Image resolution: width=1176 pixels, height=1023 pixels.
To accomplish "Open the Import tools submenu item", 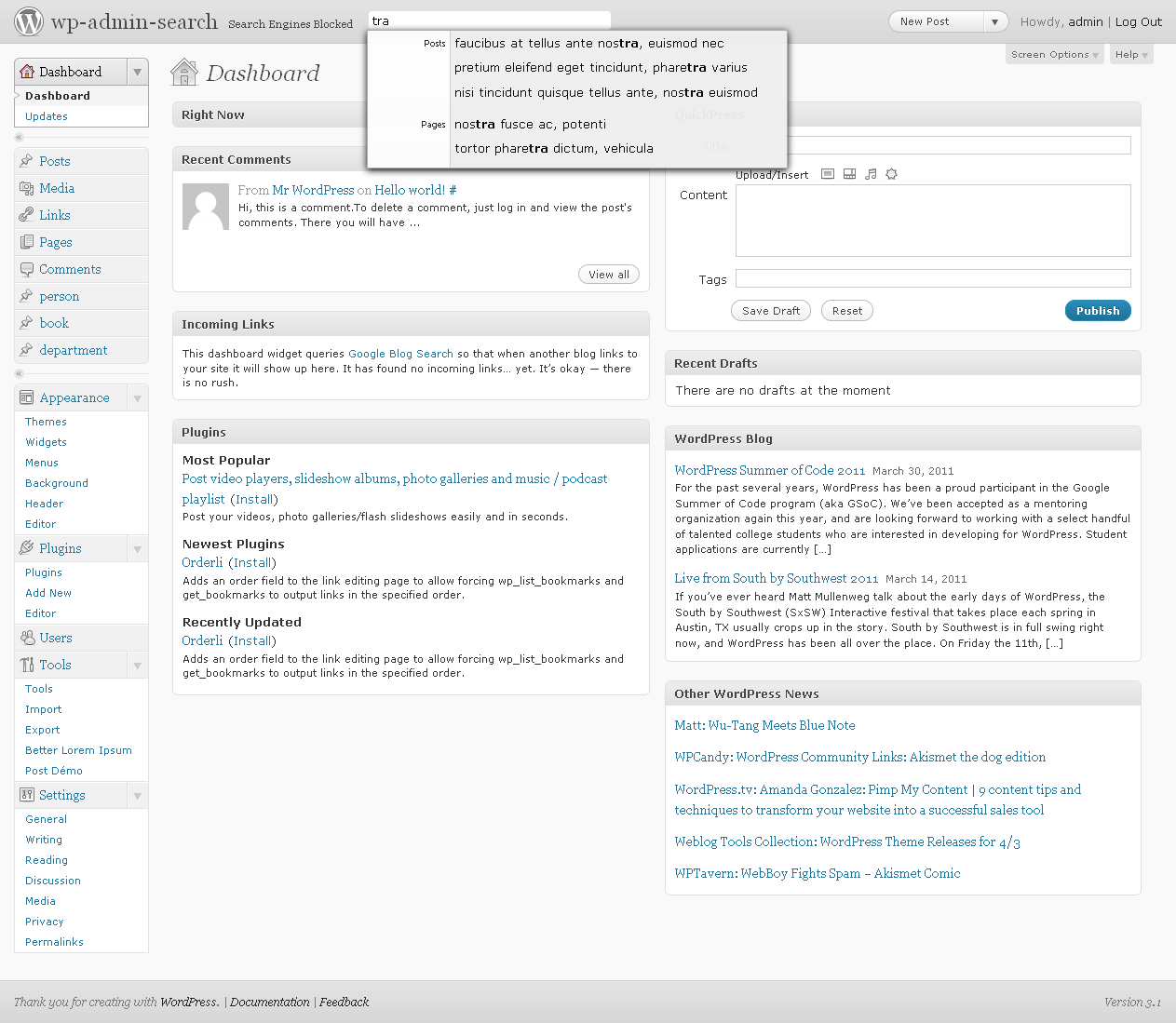I will point(43,709).
